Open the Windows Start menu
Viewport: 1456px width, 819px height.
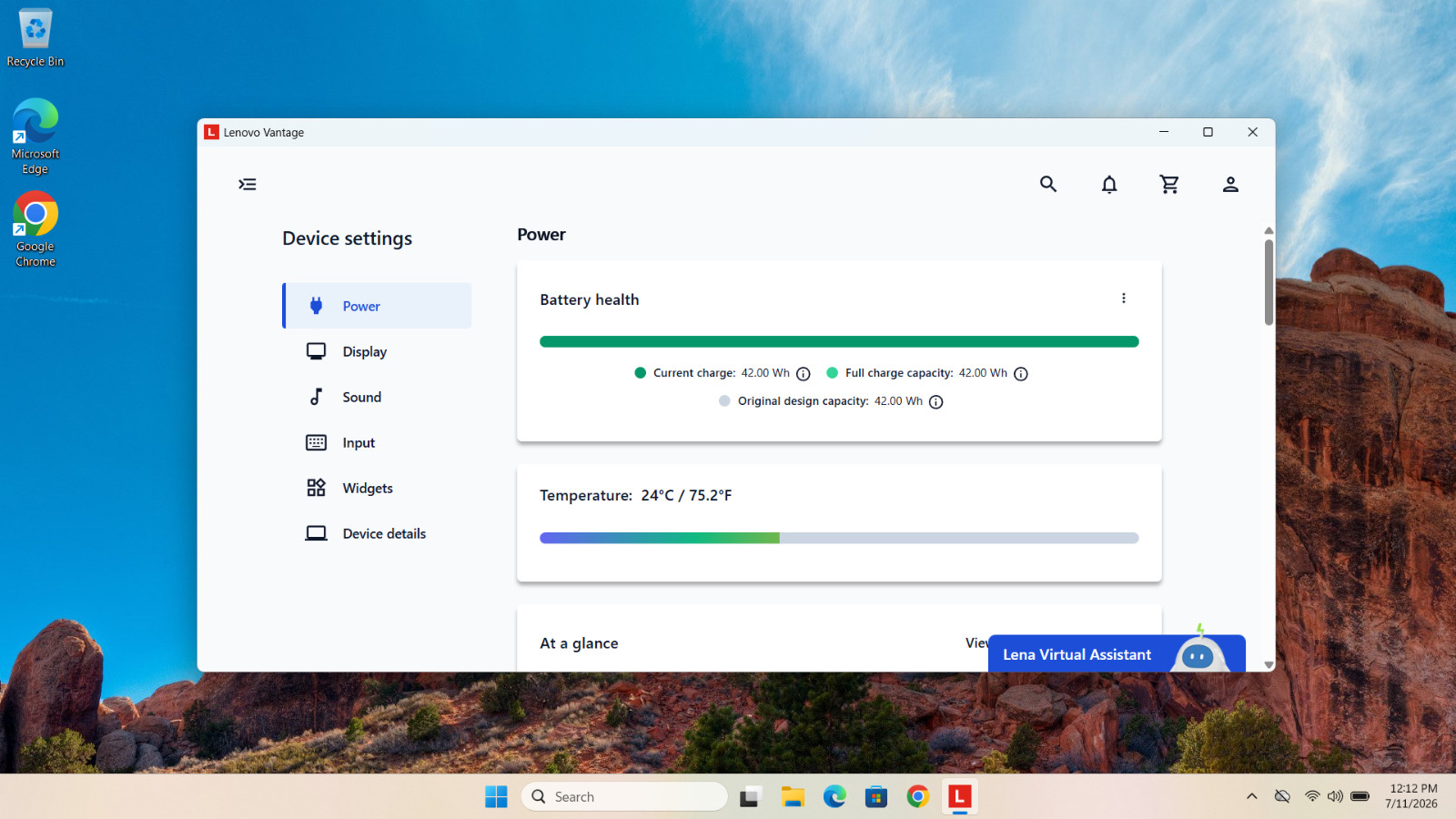[496, 796]
